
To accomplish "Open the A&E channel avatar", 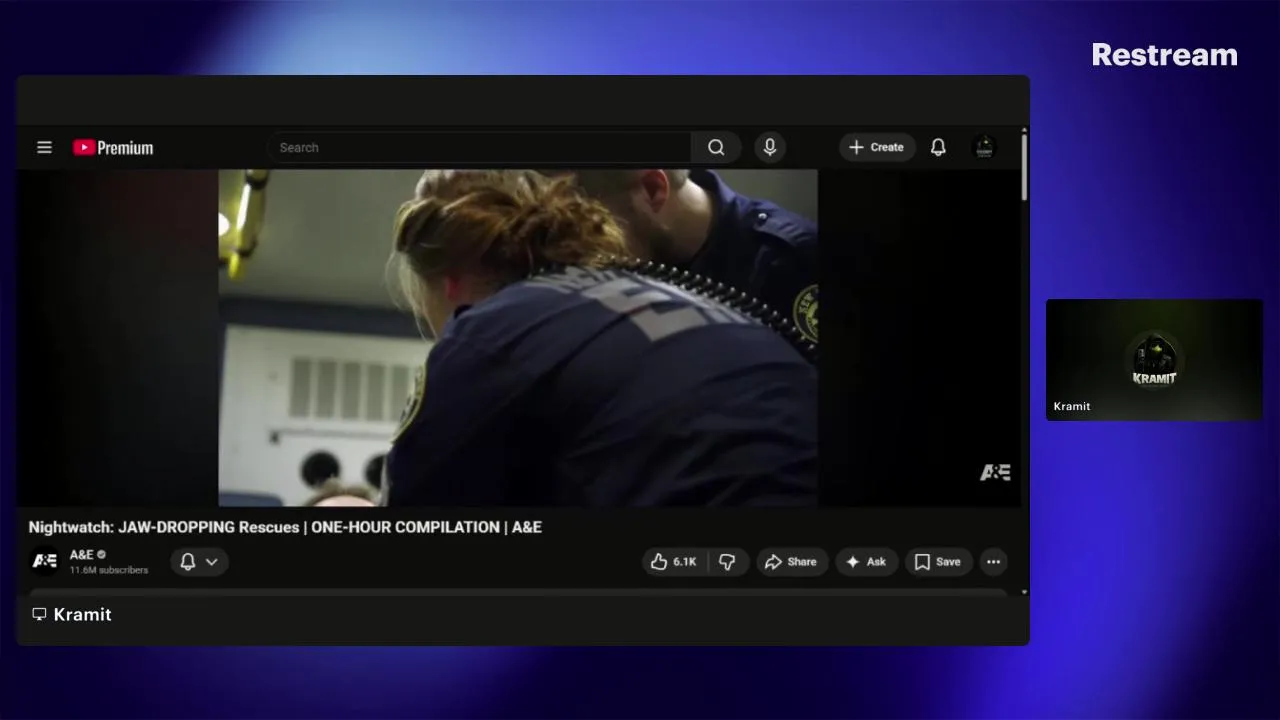I will (45, 561).
